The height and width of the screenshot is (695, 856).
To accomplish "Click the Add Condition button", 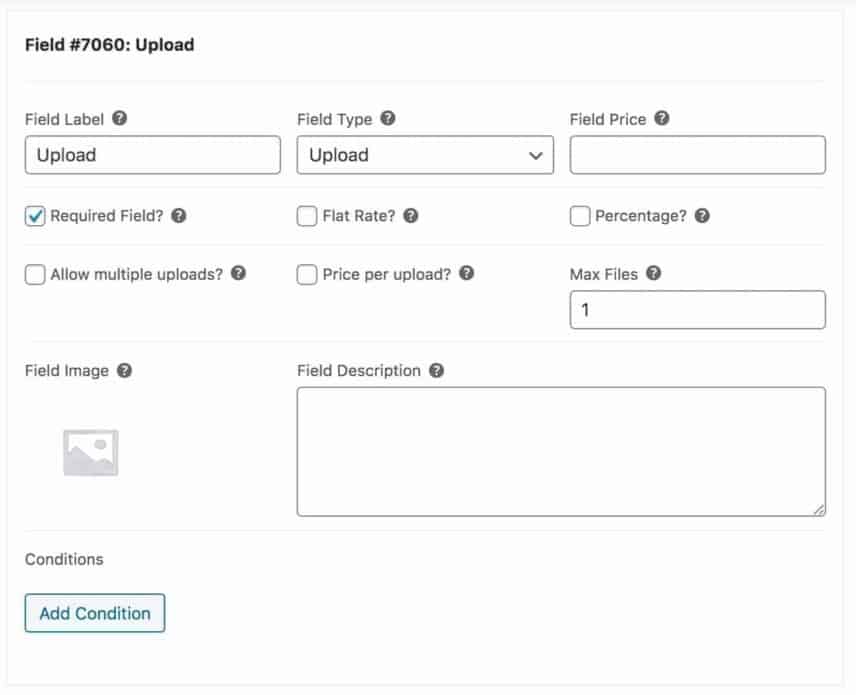I will [94, 613].
